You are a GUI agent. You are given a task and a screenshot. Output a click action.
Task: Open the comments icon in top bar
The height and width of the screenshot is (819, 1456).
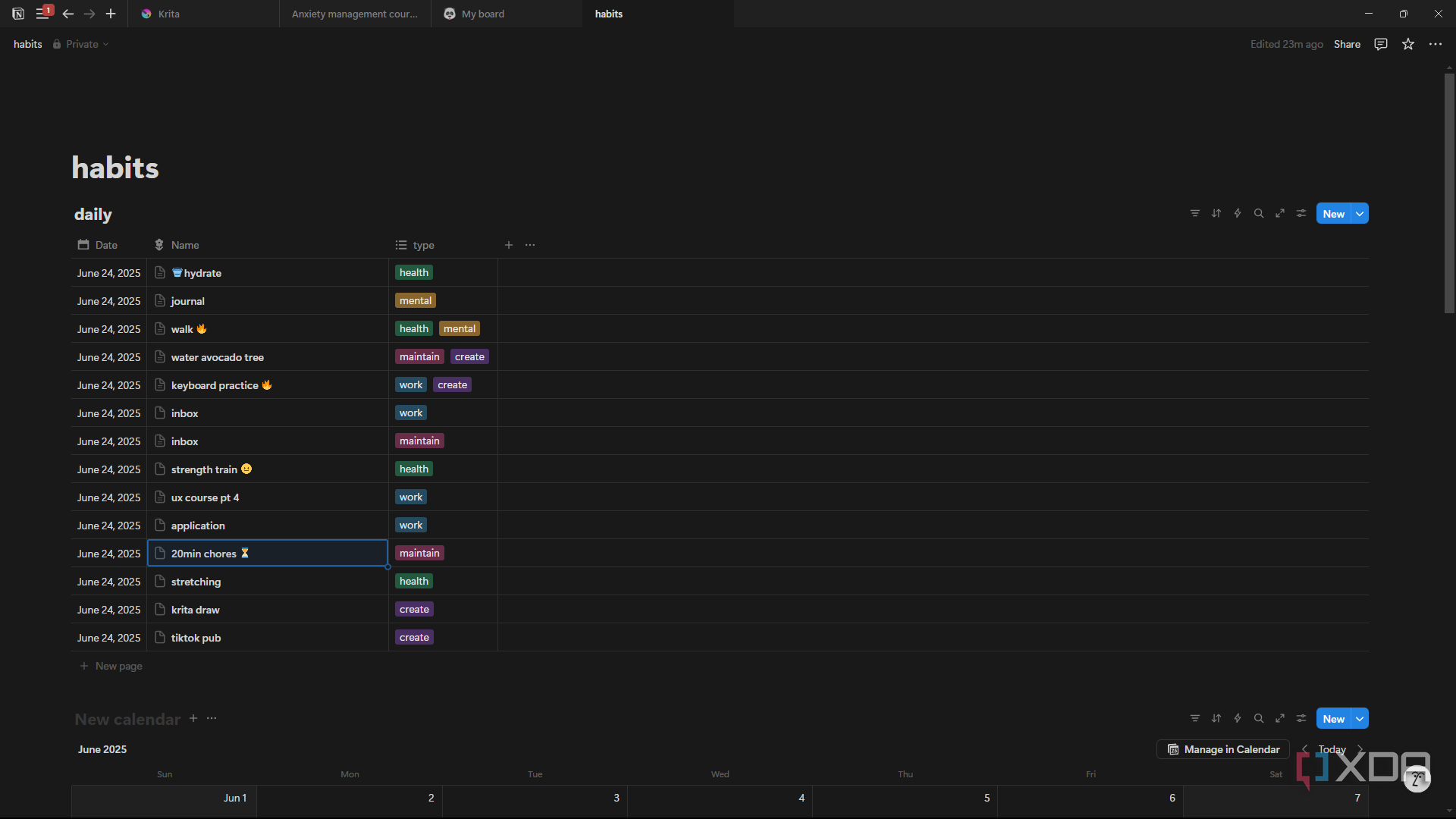coord(1381,44)
